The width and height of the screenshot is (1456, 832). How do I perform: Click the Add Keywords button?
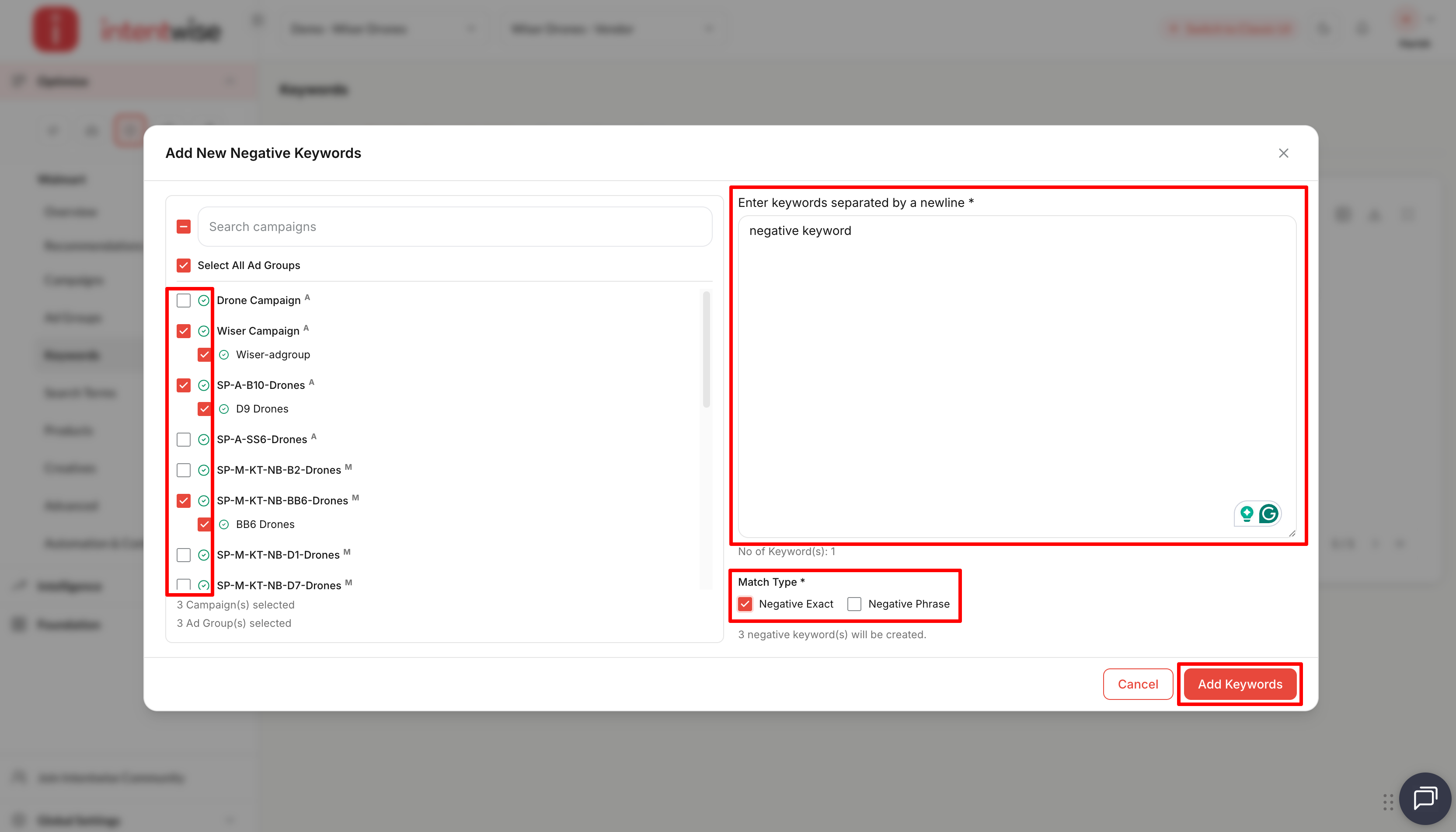pos(1240,684)
